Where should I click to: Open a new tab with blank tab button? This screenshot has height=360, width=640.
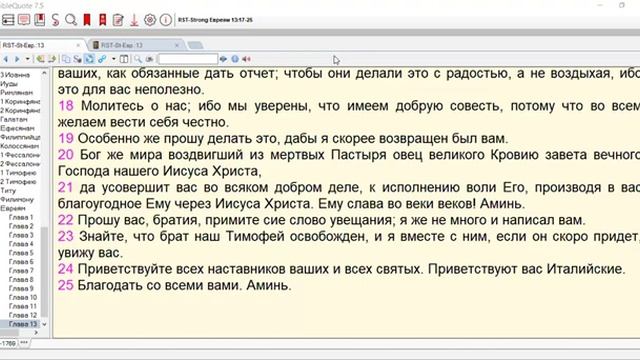click(196, 45)
